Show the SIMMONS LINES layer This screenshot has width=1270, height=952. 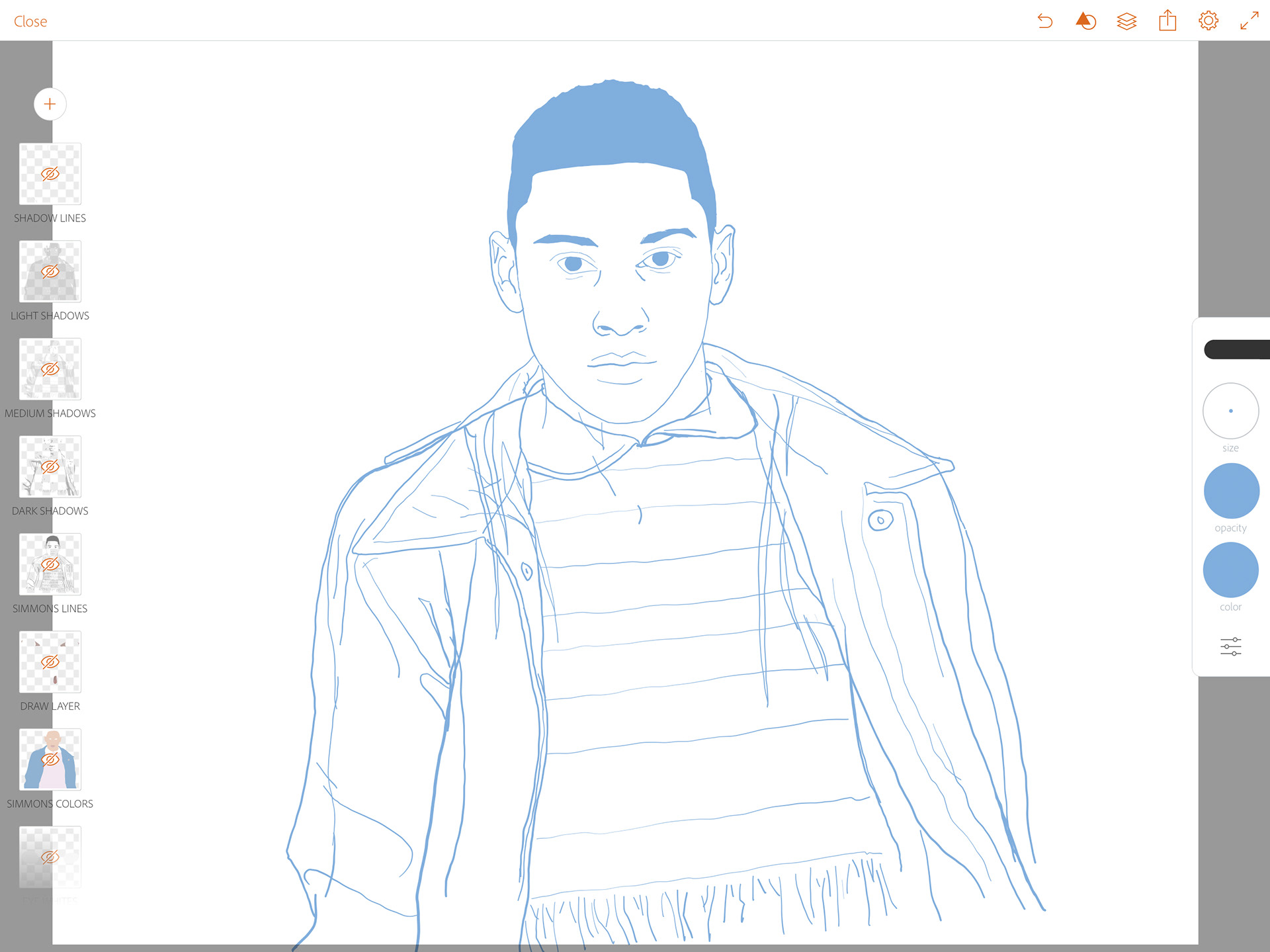(x=50, y=564)
